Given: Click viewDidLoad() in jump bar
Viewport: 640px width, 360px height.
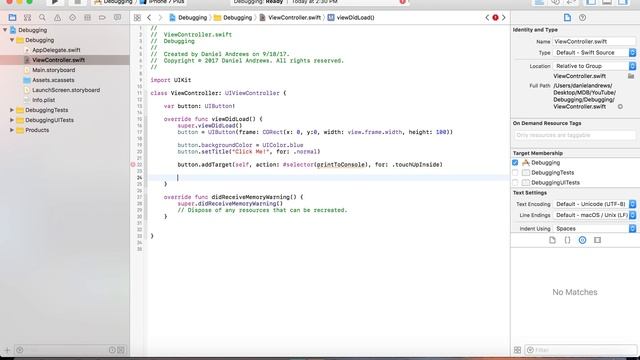Looking at the screenshot, I should coord(351,18).
